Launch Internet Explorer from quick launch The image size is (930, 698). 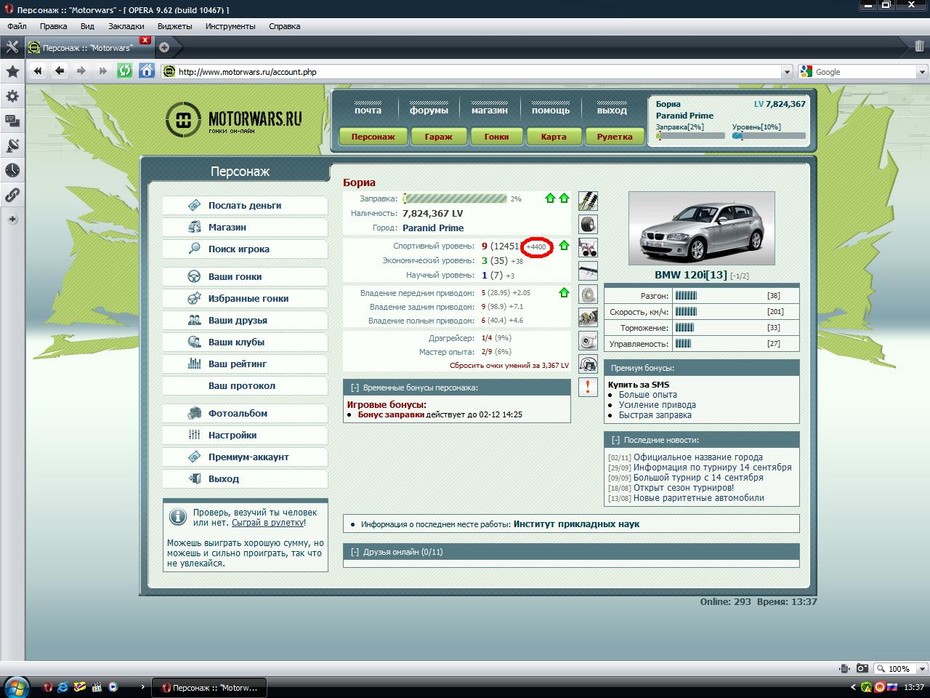point(62,687)
